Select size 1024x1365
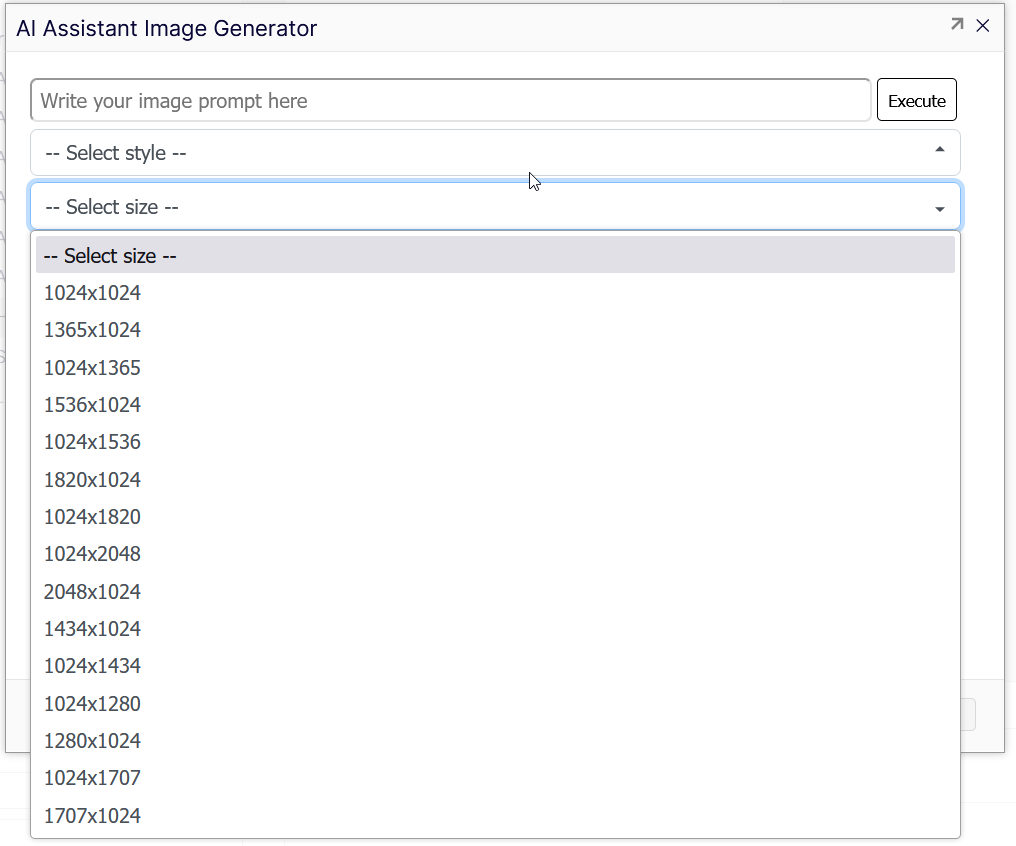The image size is (1016, 846). (495, 367)
